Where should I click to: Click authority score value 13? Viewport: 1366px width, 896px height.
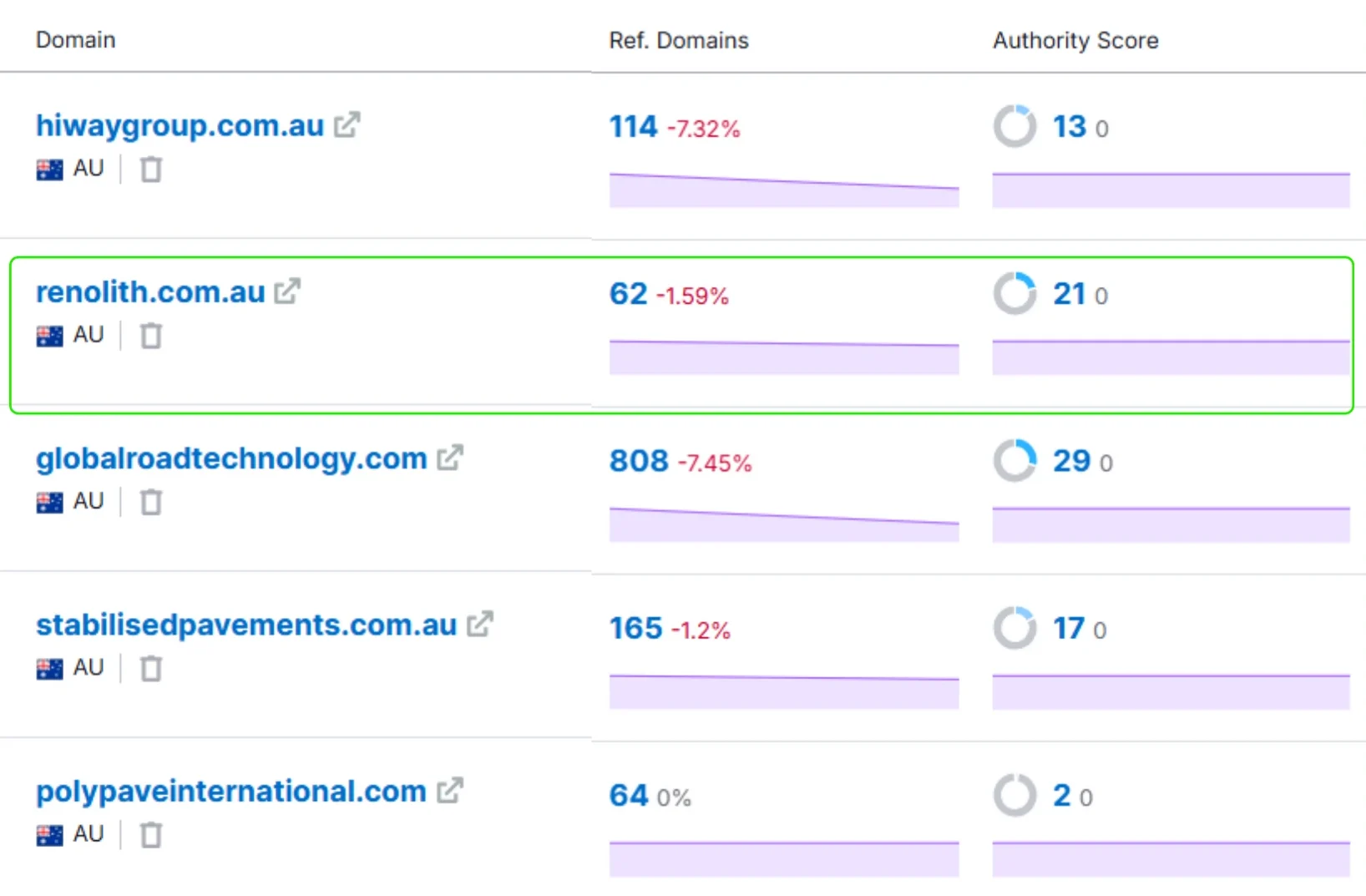click(x=1069, y=127)
